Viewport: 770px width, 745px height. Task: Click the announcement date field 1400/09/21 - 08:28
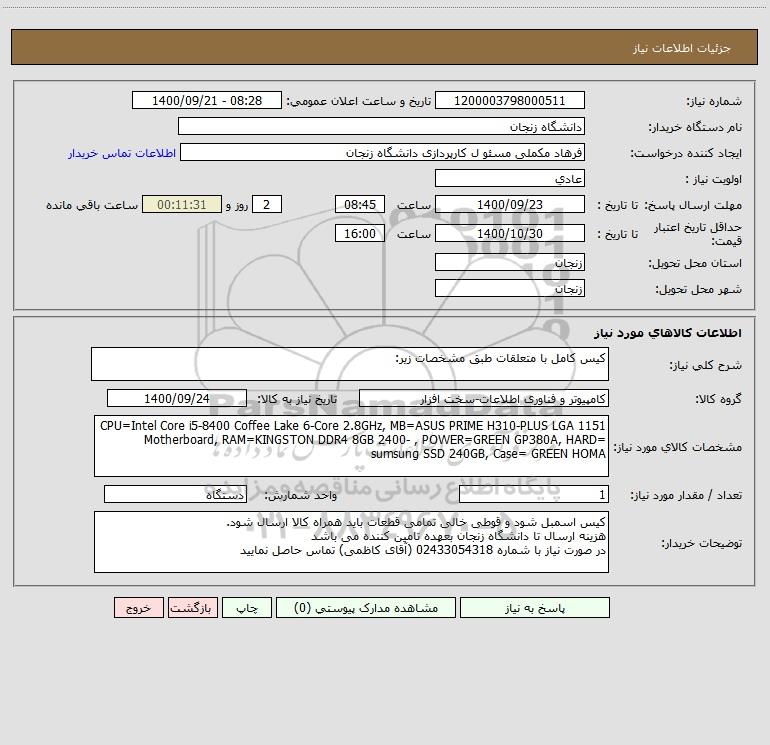207,100
